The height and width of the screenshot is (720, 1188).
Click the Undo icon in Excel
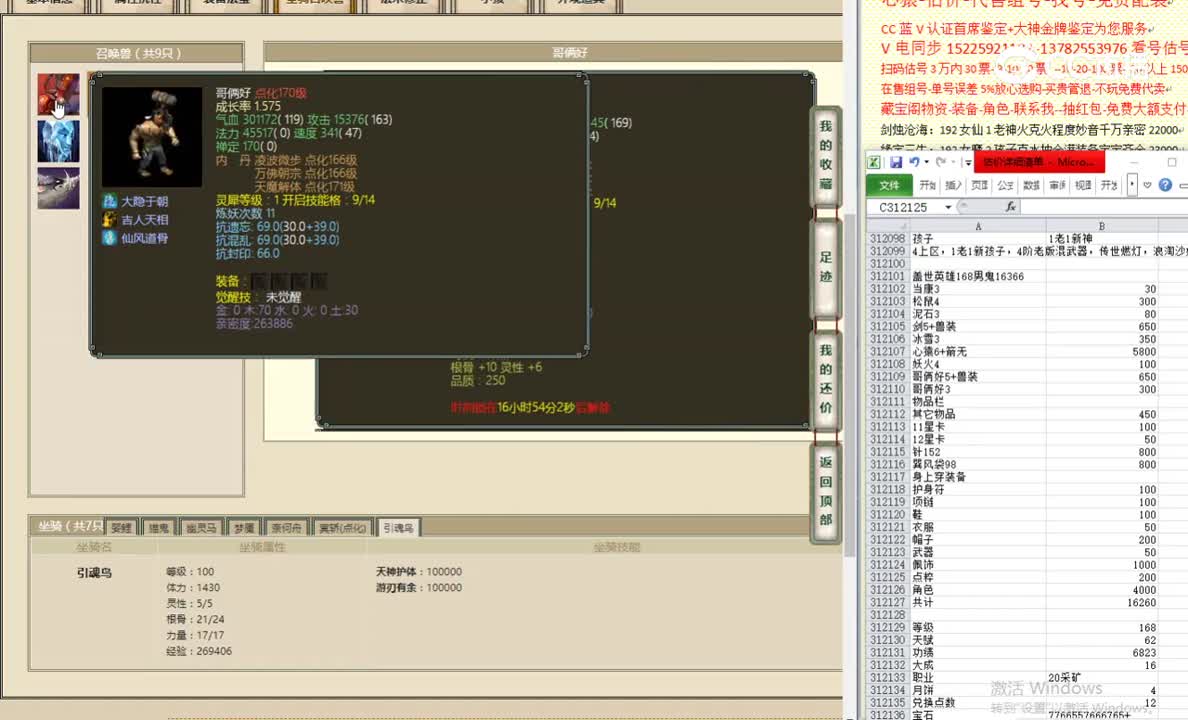point(914,162)
